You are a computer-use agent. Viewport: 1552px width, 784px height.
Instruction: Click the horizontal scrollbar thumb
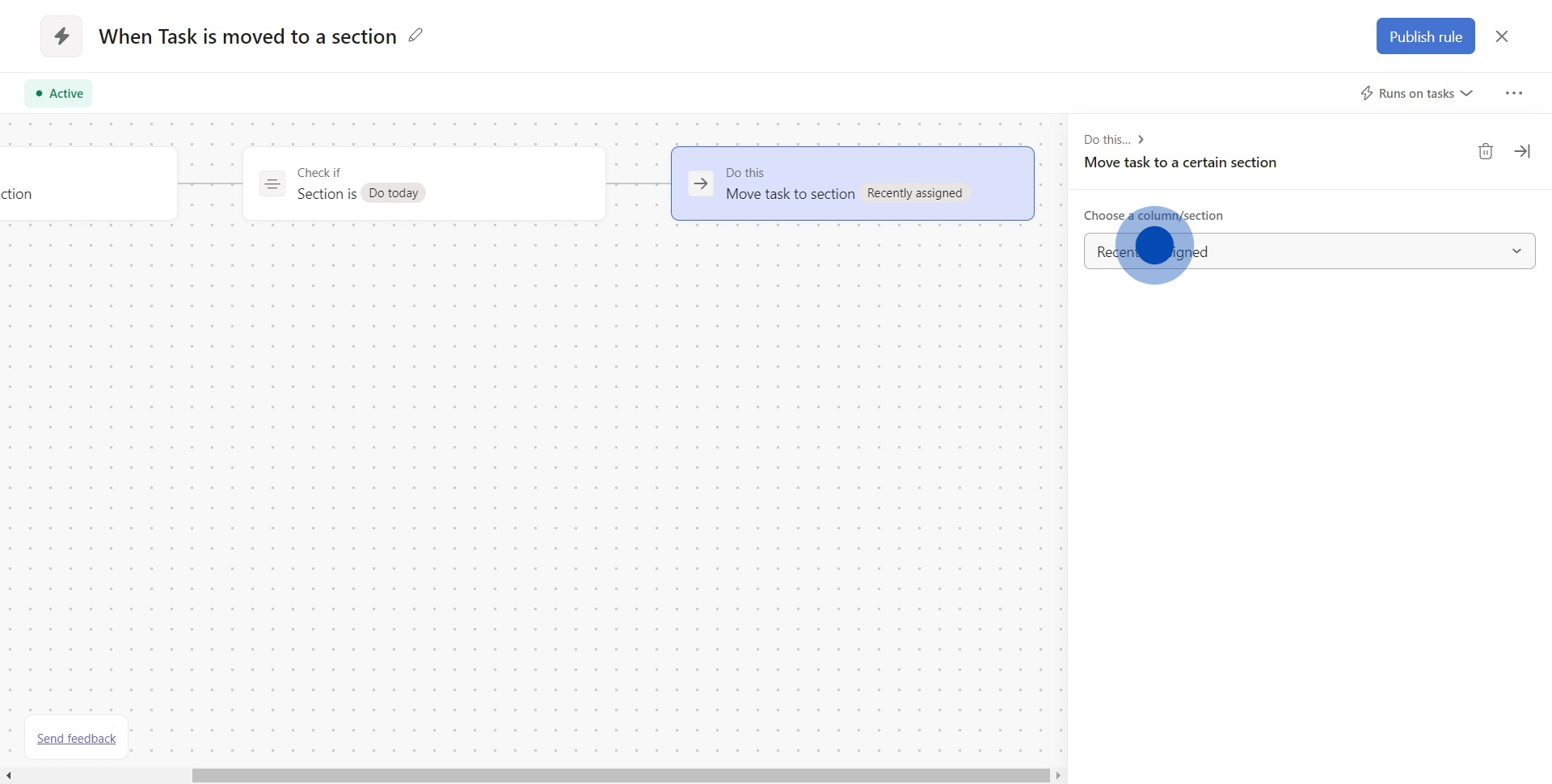[620, 776]
